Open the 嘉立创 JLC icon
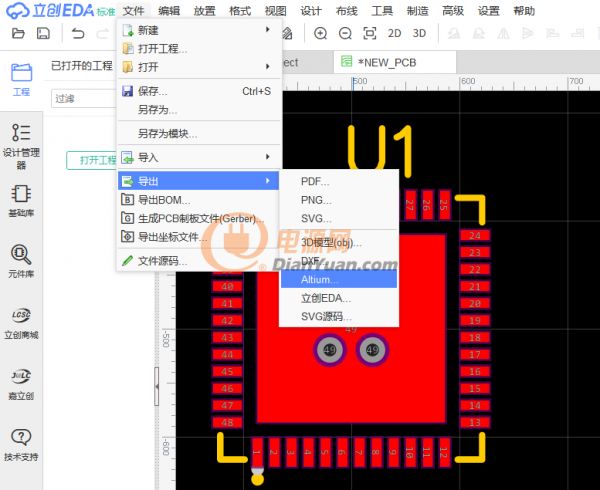 pos(21,384)
